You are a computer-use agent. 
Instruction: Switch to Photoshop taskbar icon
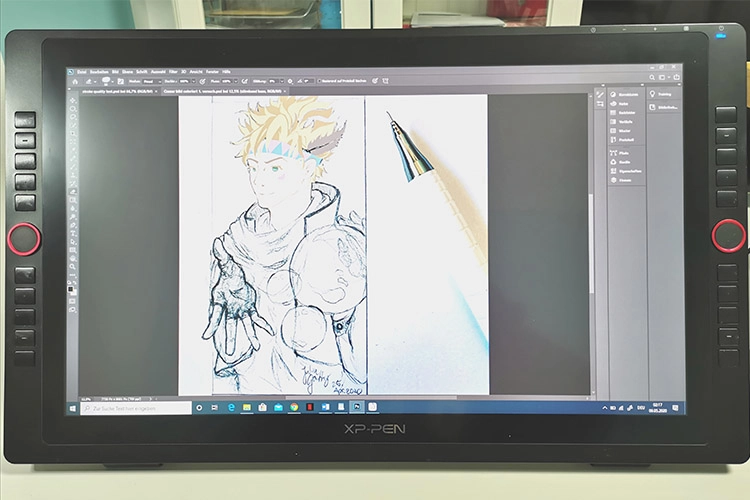(357, 407)
